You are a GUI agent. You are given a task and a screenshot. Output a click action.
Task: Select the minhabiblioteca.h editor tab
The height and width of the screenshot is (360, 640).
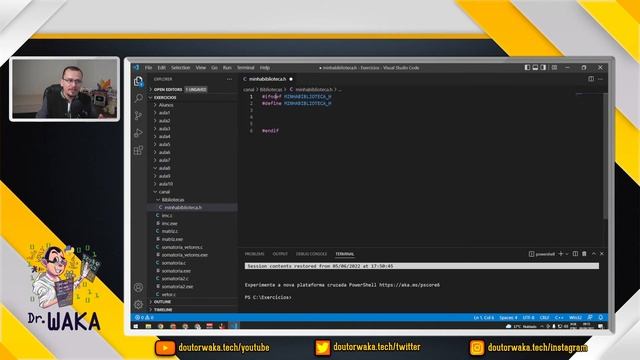tap(268, 79)
